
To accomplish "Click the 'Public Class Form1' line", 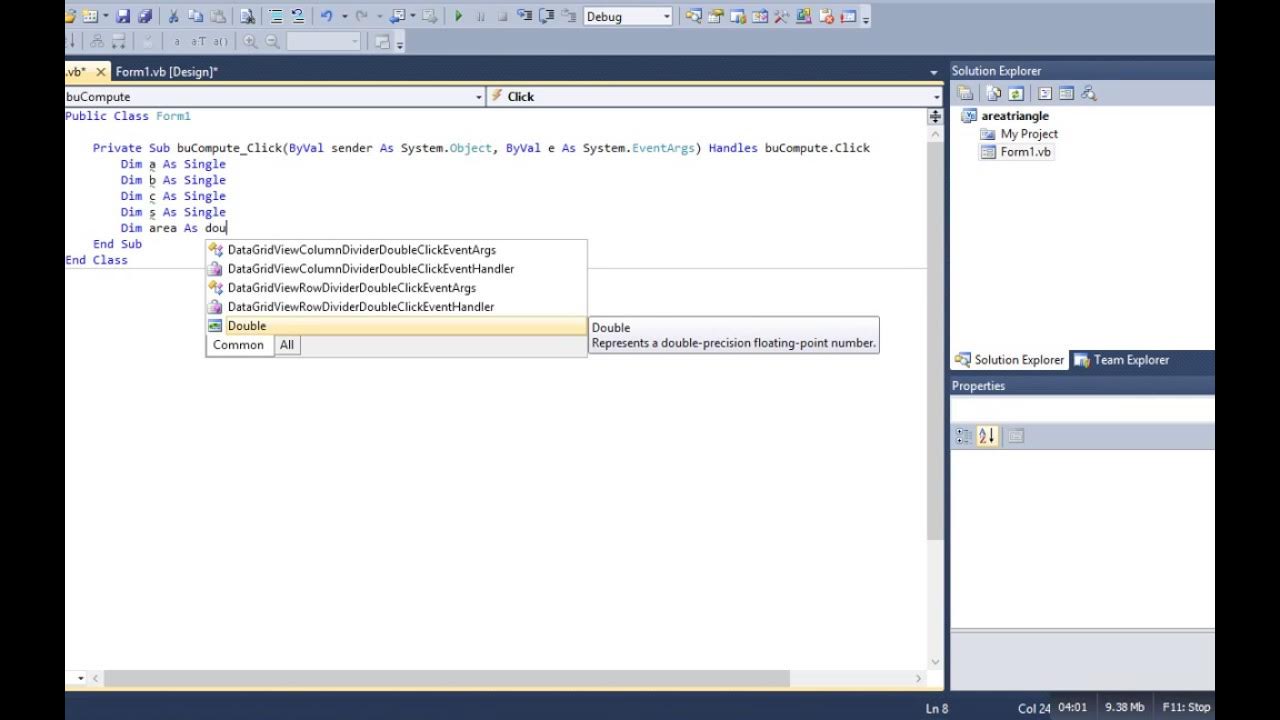I will coord(128,116).
